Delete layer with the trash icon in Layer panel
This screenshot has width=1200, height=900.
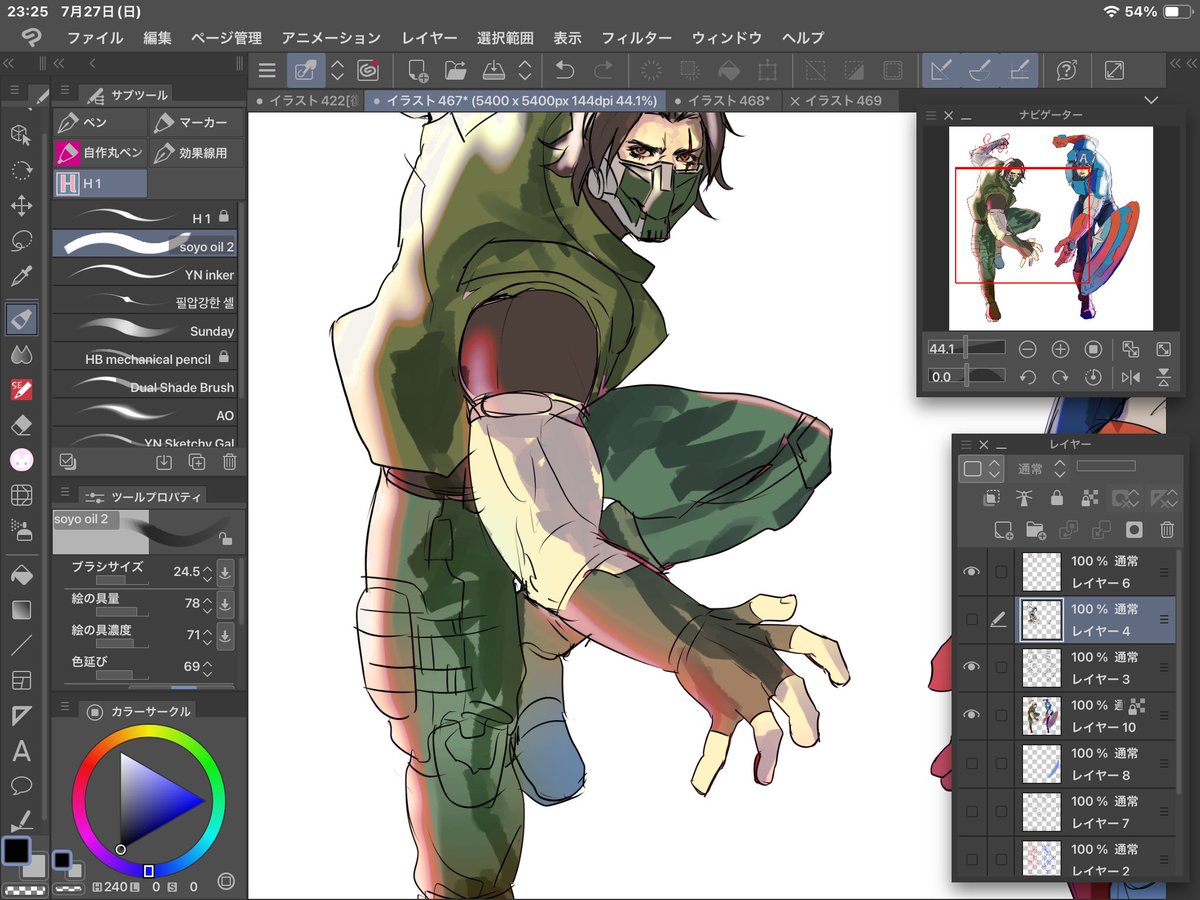pyautogui.click(x=1166, y=530)
